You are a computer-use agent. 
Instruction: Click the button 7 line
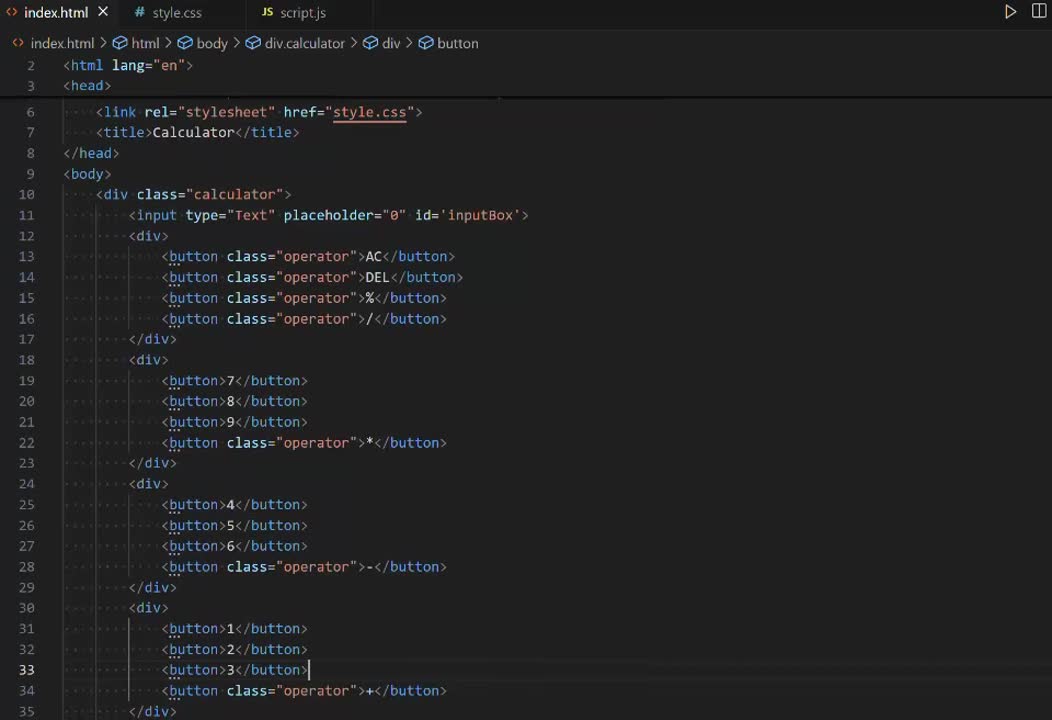234,380
